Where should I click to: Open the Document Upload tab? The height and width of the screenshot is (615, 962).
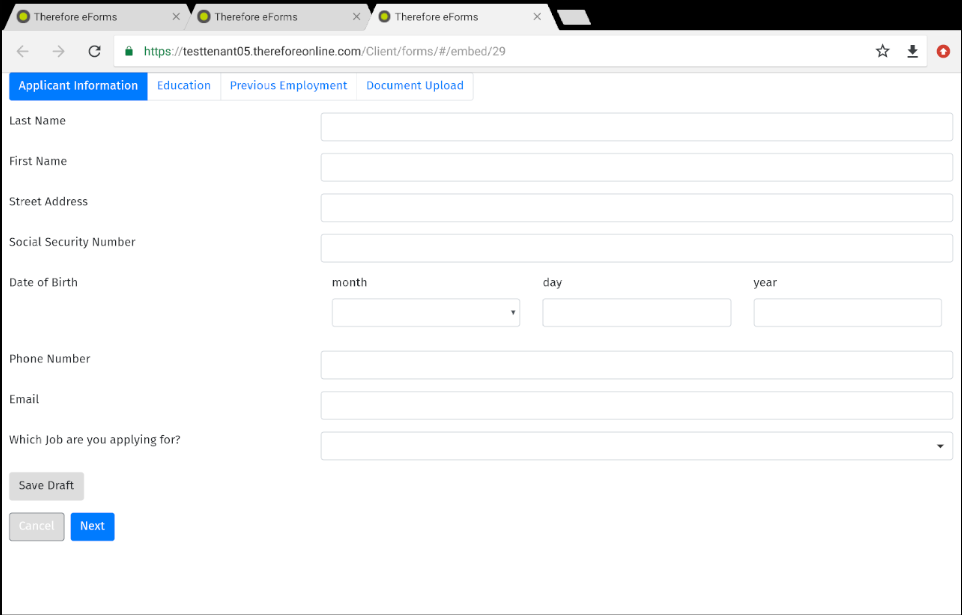pyautogui.click(x=415, y=86)
